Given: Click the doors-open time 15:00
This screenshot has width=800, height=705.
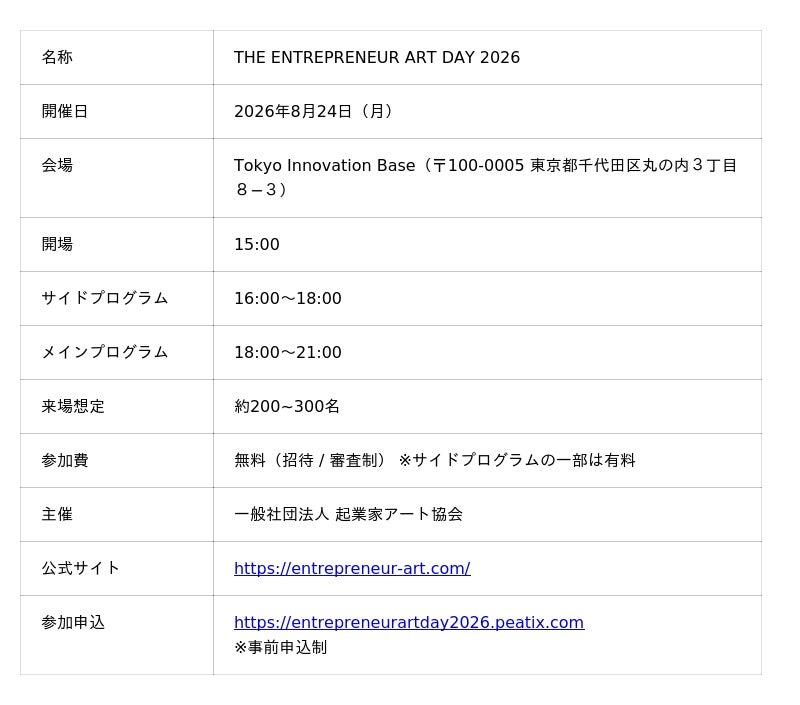Looking at the screenshot, I should pos(257,244).
